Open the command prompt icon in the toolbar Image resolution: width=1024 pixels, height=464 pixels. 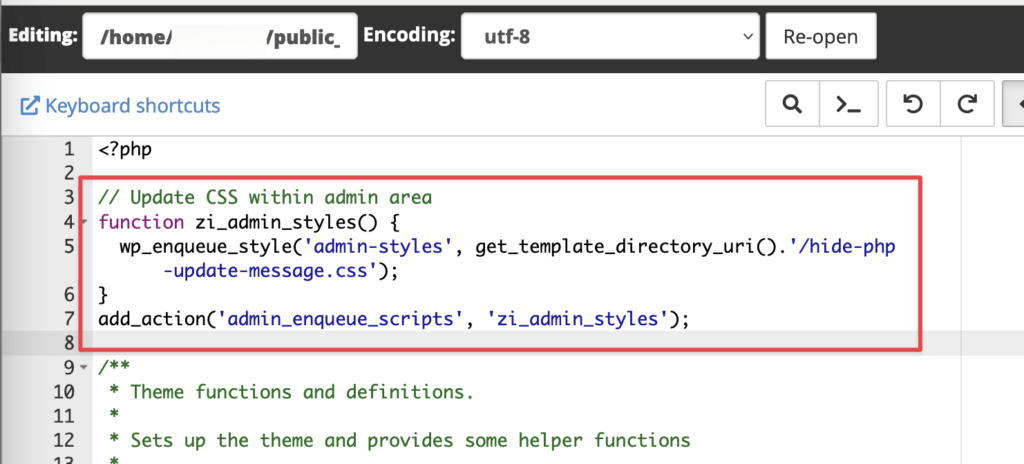(849, 104)
